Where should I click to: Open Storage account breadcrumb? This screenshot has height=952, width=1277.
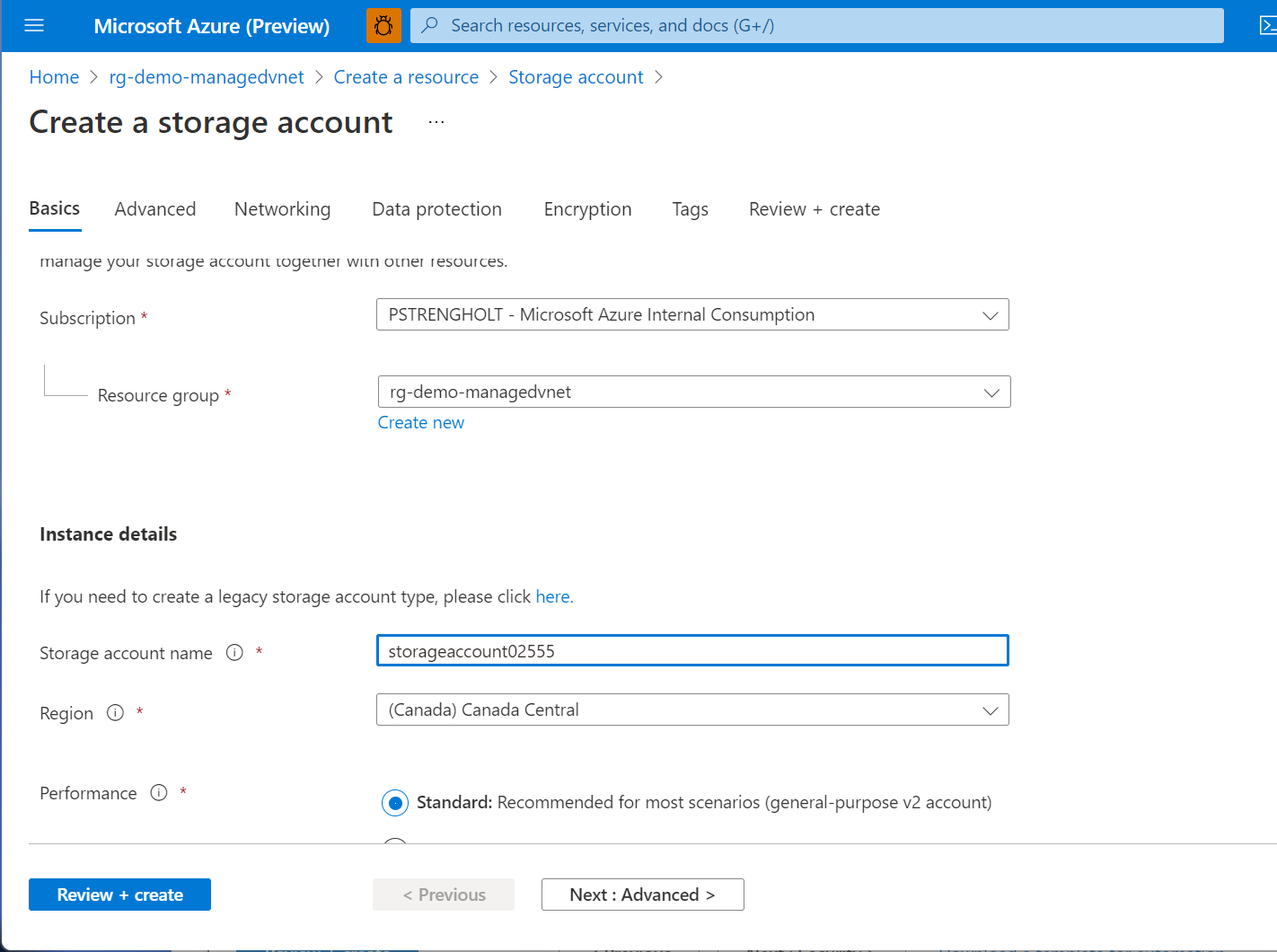click(x=576, y=77)
